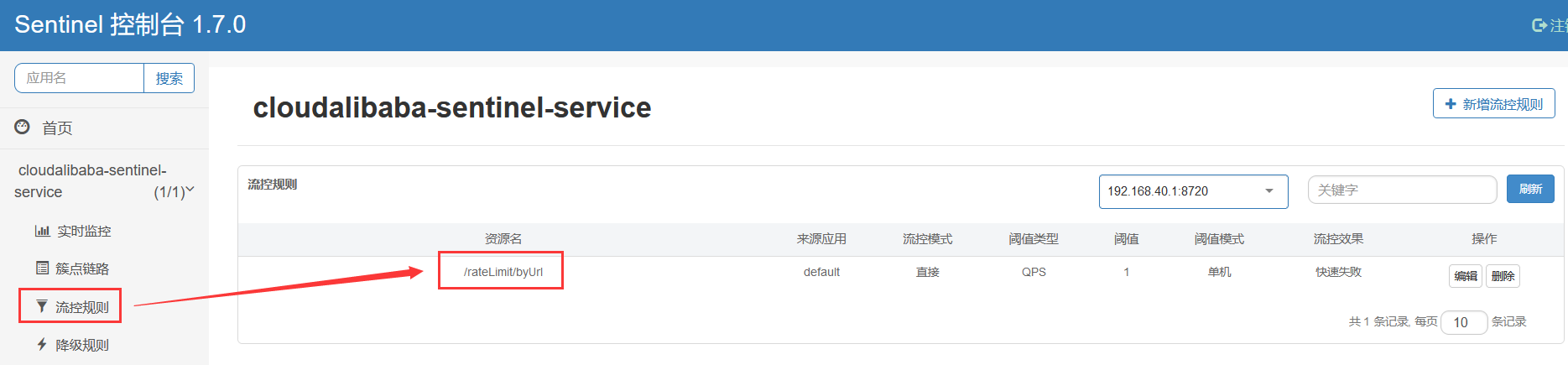
Task: Click the funnel icon for 流控规则
Action: tap(42, 306)
